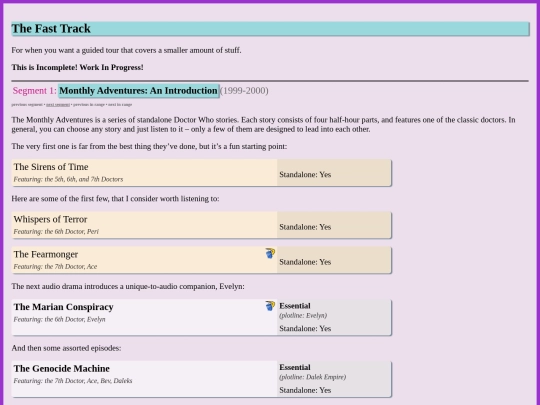Click 'Featuring: the 6th Doctor, Evelyn'
Image resolution: width=540 pixels, height=405 pixels.
pyautogui.click(x=59, y=319)
